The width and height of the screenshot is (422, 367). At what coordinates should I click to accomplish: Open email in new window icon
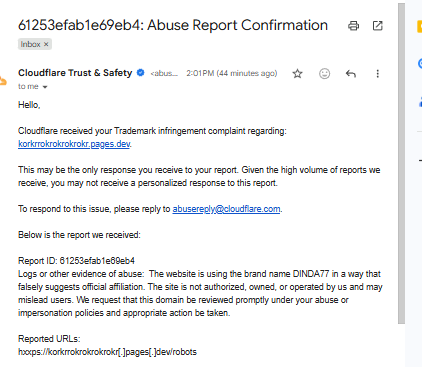(377, 26)
